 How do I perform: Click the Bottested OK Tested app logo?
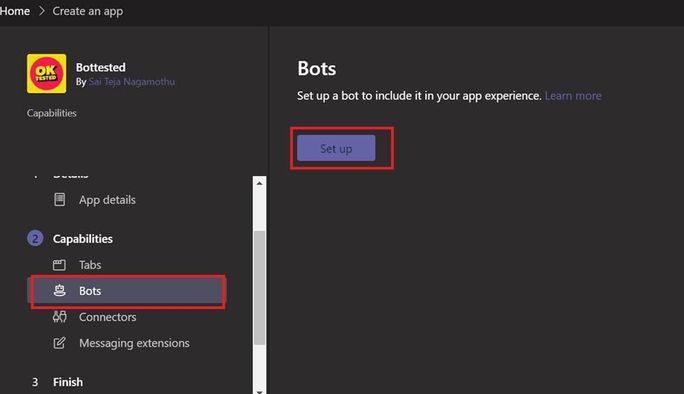click(47, 73)
